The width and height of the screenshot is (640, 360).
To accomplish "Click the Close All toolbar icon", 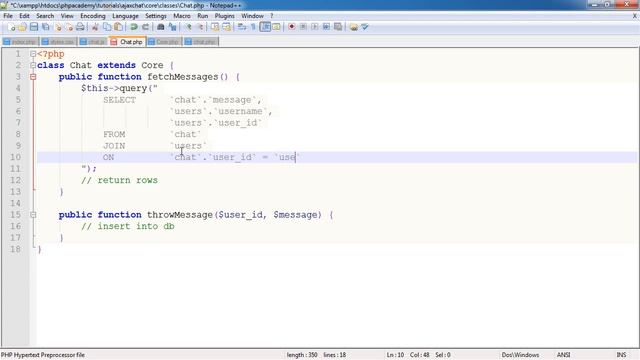I will [69, 27].
